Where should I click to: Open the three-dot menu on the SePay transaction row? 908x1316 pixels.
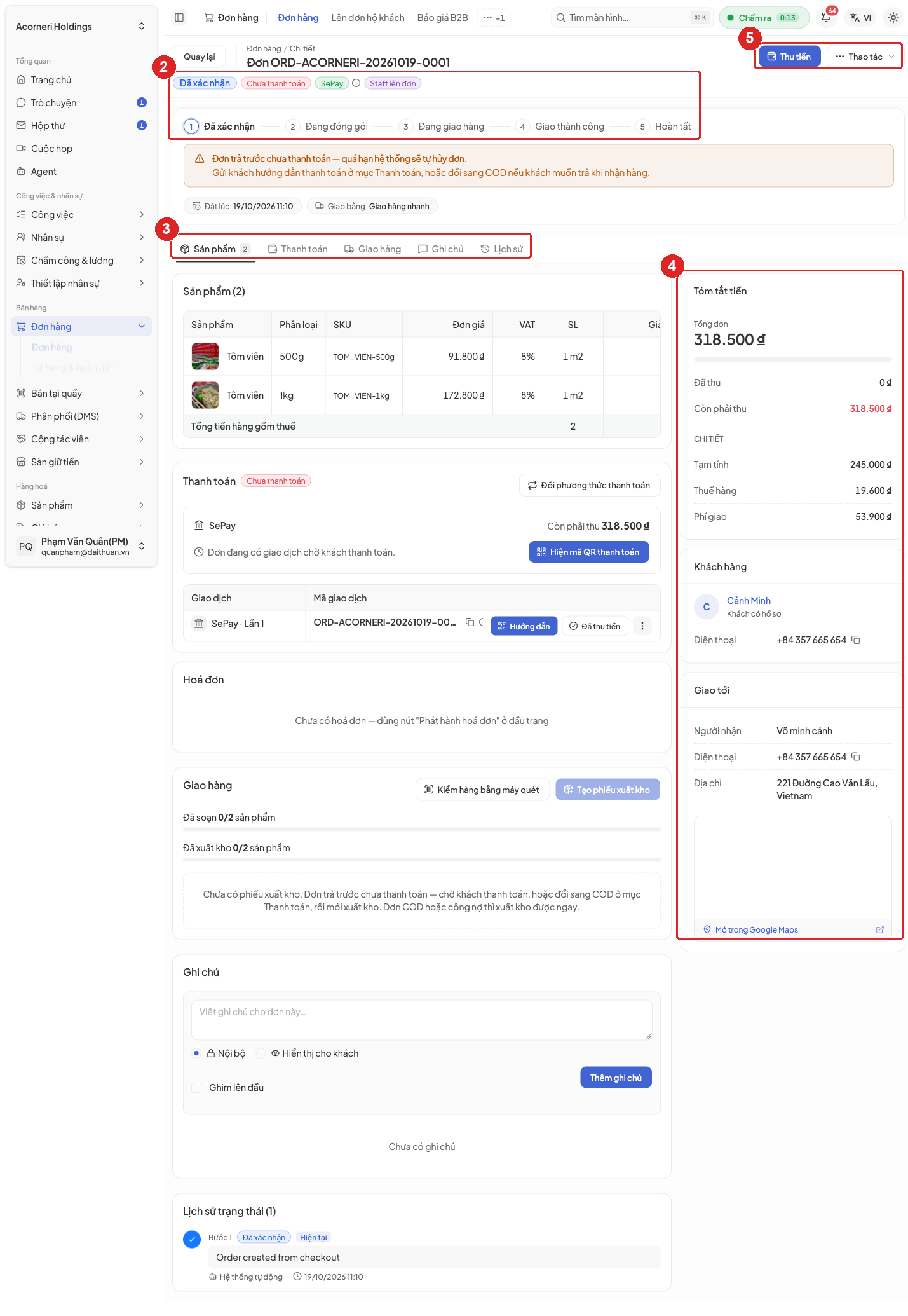[642, 626]
